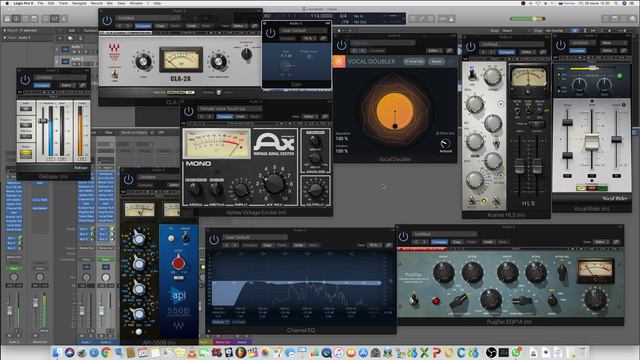Click the CLA-2A peak reduction knob
Viewport: 640px width, 360px height.
(218, 62)
